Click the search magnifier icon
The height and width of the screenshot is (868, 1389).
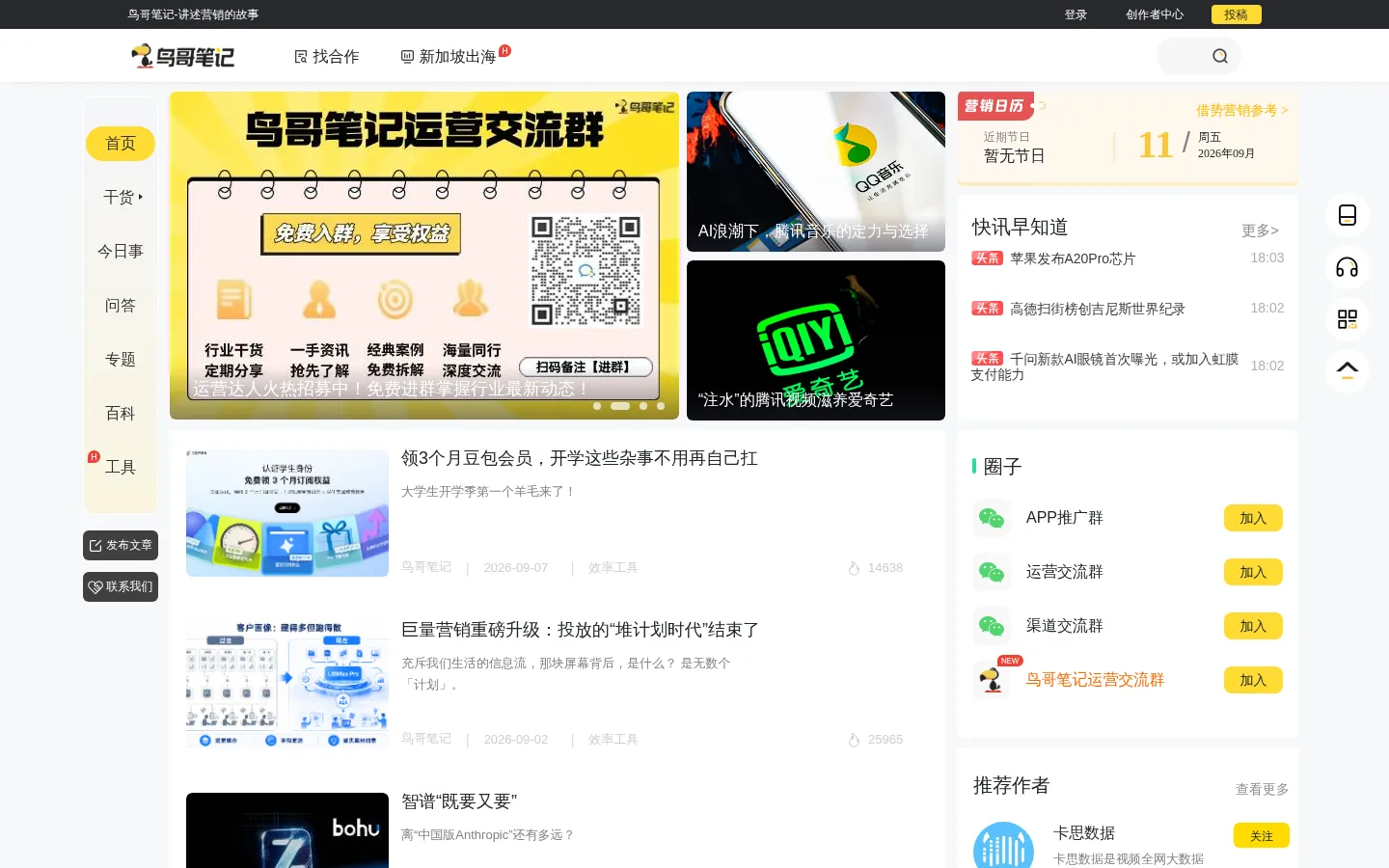[x=1220, y=56]
